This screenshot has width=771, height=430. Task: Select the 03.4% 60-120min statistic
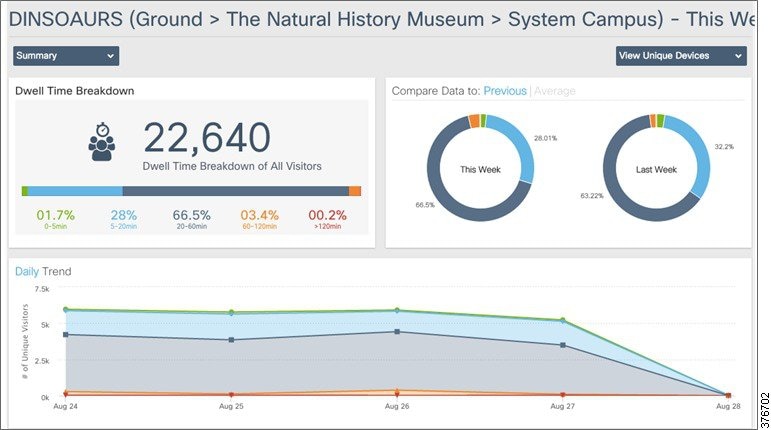pyautogui.click(x=258, y=218)
